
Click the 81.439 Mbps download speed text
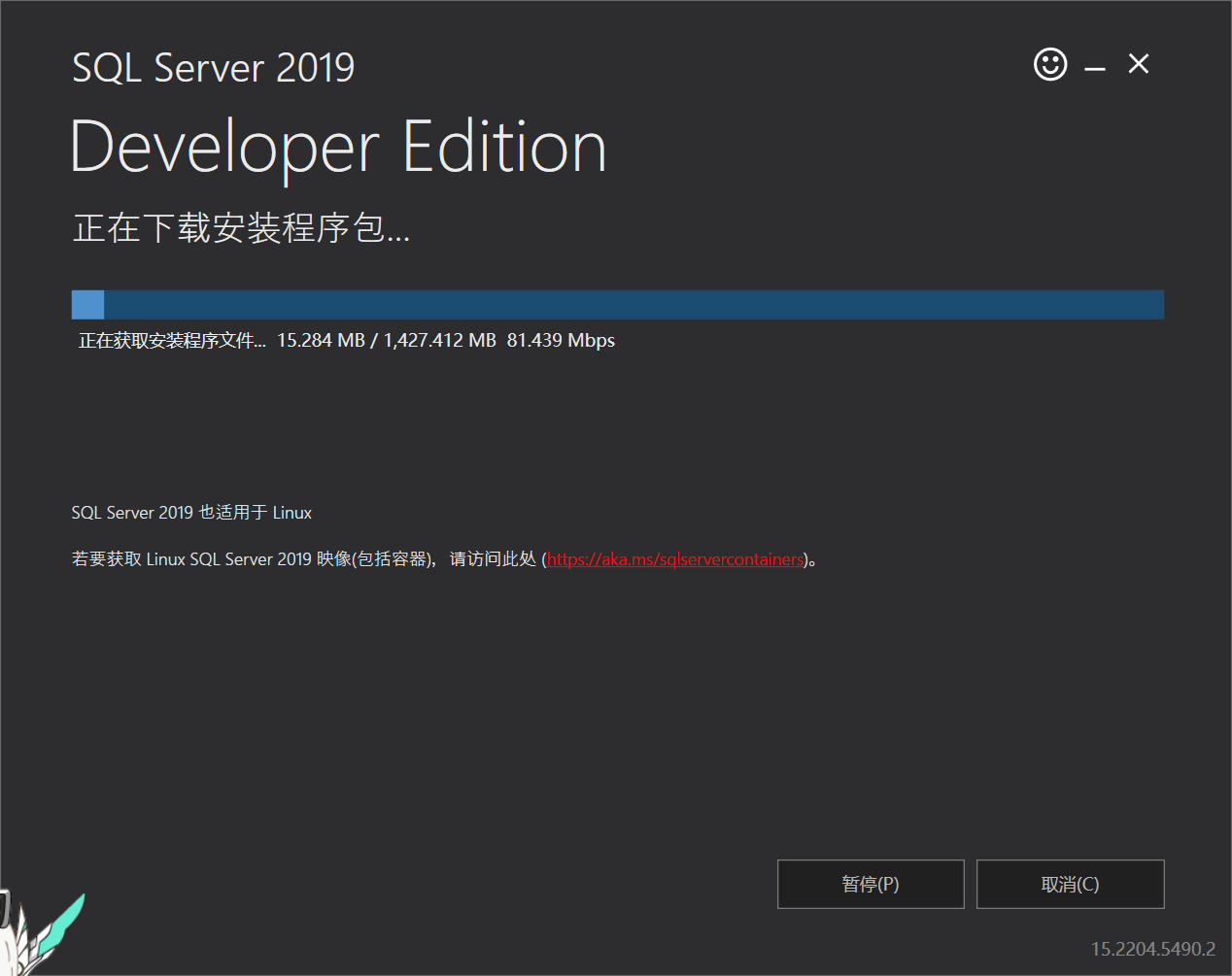pos(561,341)
